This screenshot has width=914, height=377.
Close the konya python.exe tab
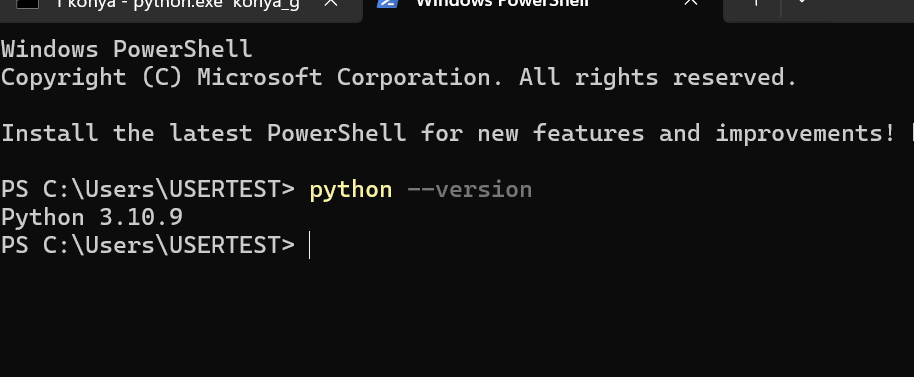coord(331,3)
